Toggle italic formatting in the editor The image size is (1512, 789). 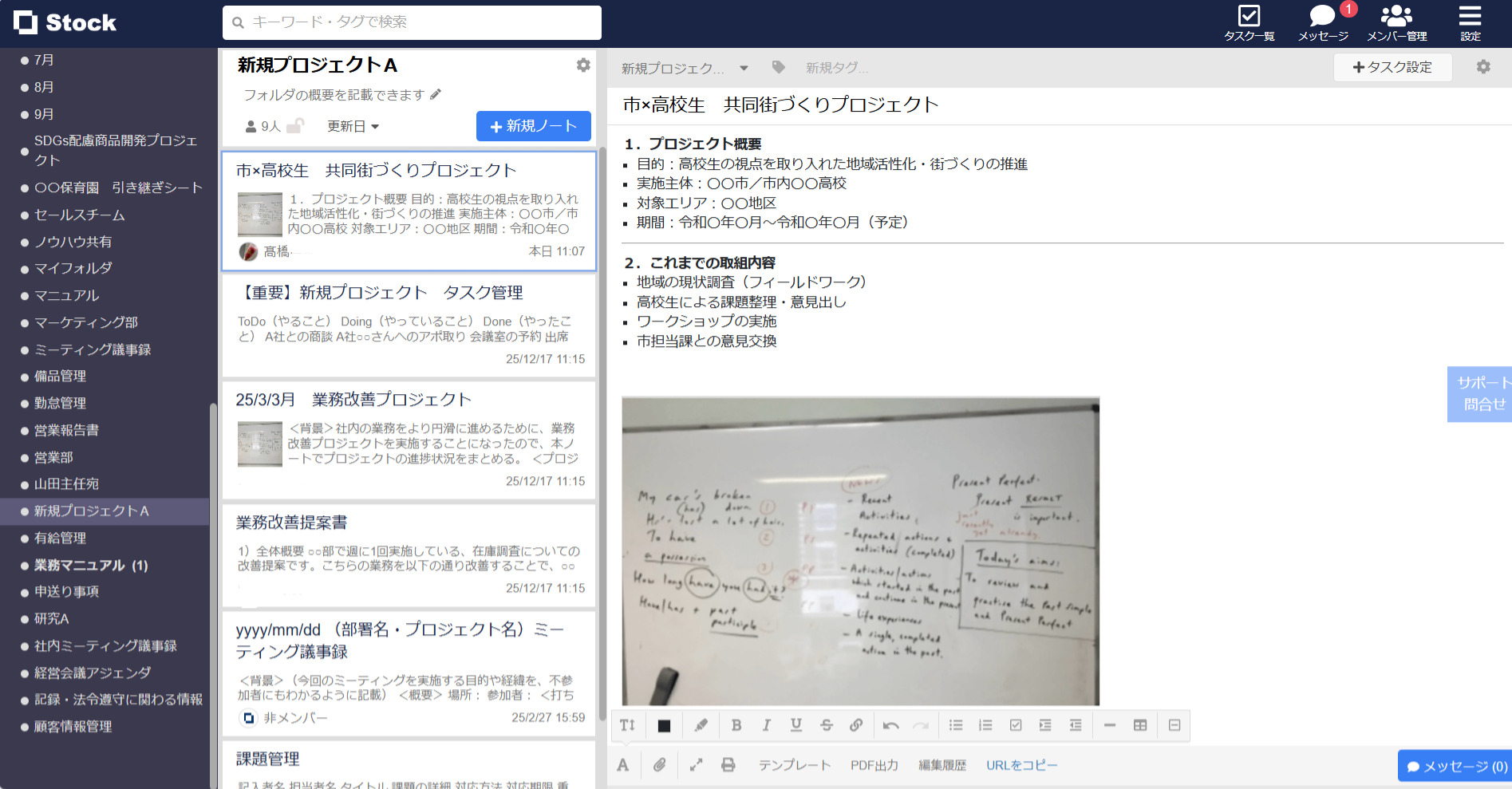pyautogui.click(x=766, y=725)
